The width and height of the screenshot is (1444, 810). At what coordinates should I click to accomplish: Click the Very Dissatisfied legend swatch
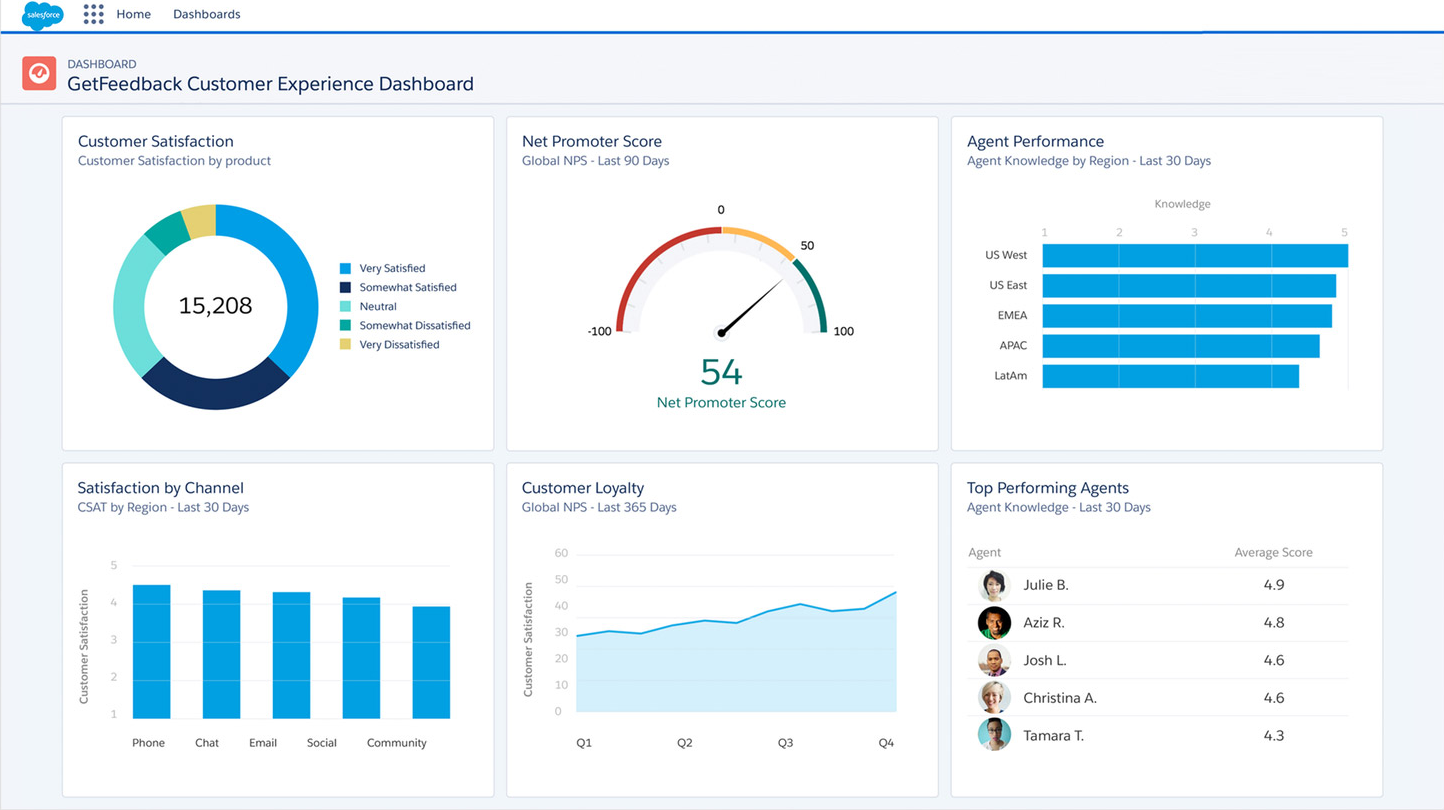coord(345,344)
